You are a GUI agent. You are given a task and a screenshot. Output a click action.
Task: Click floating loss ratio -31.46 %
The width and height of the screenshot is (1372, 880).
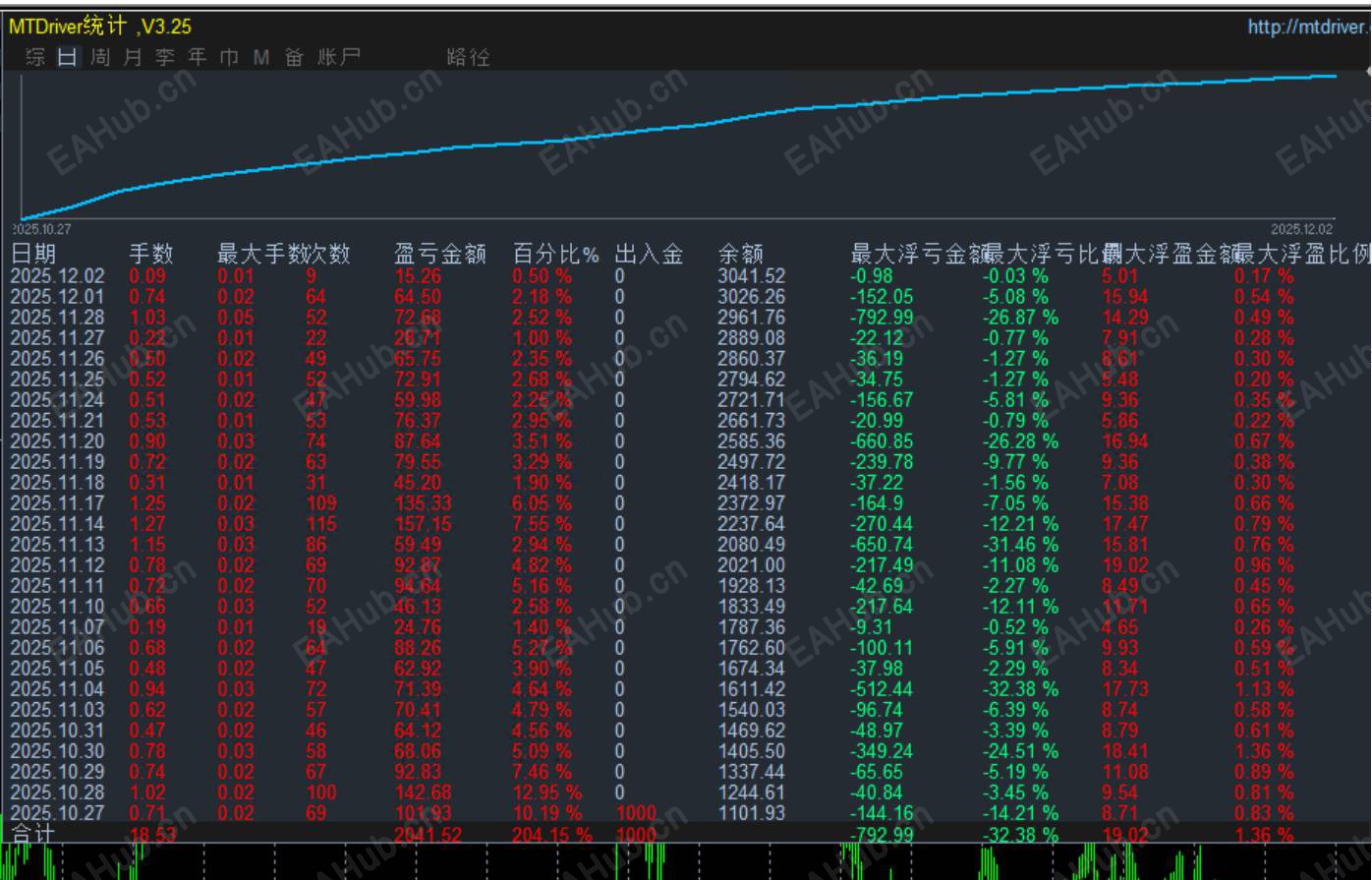[1021, 545]
